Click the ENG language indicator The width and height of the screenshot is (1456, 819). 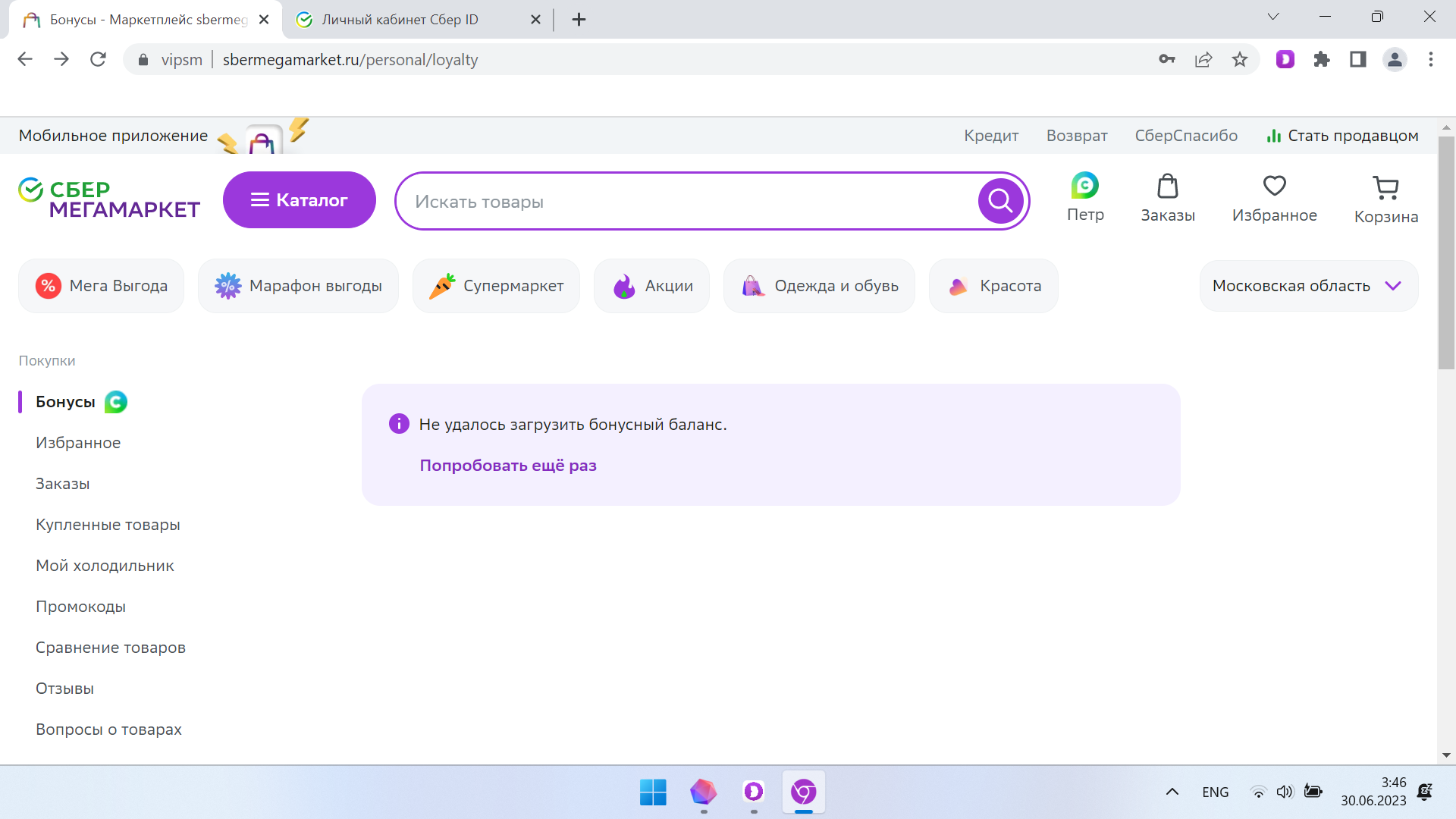(1216, 792)
